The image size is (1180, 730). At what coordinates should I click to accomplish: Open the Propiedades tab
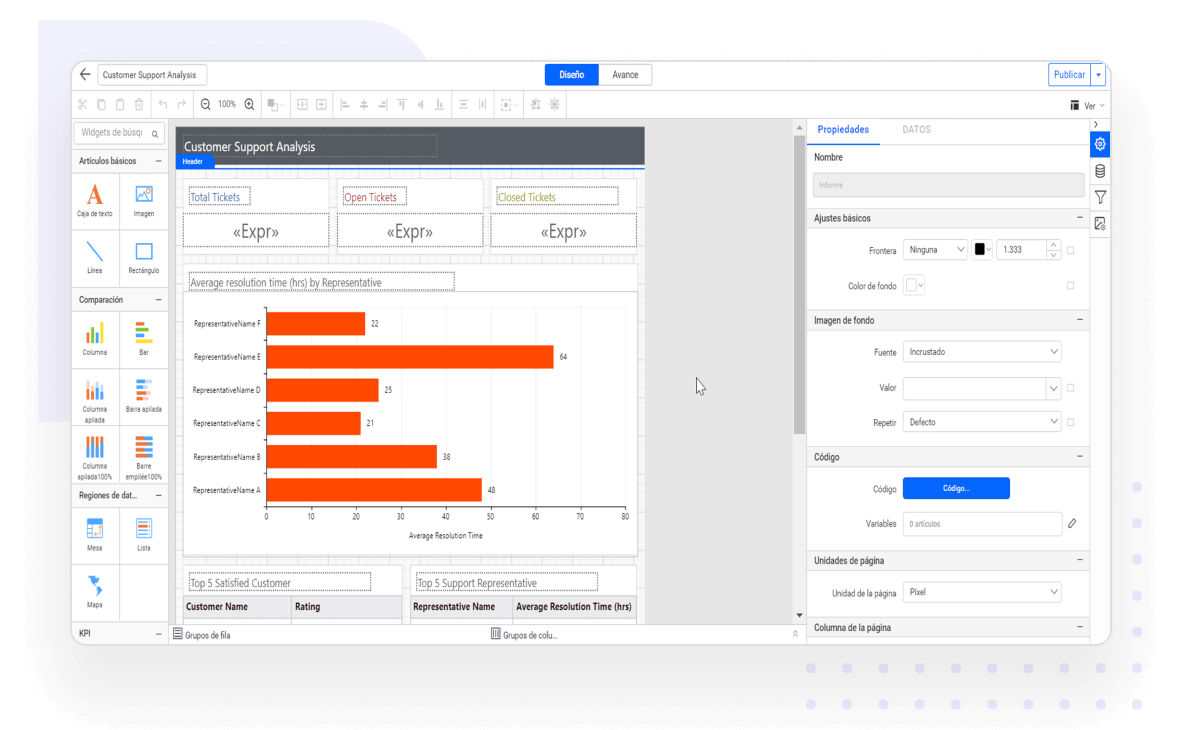pos(843,129)
